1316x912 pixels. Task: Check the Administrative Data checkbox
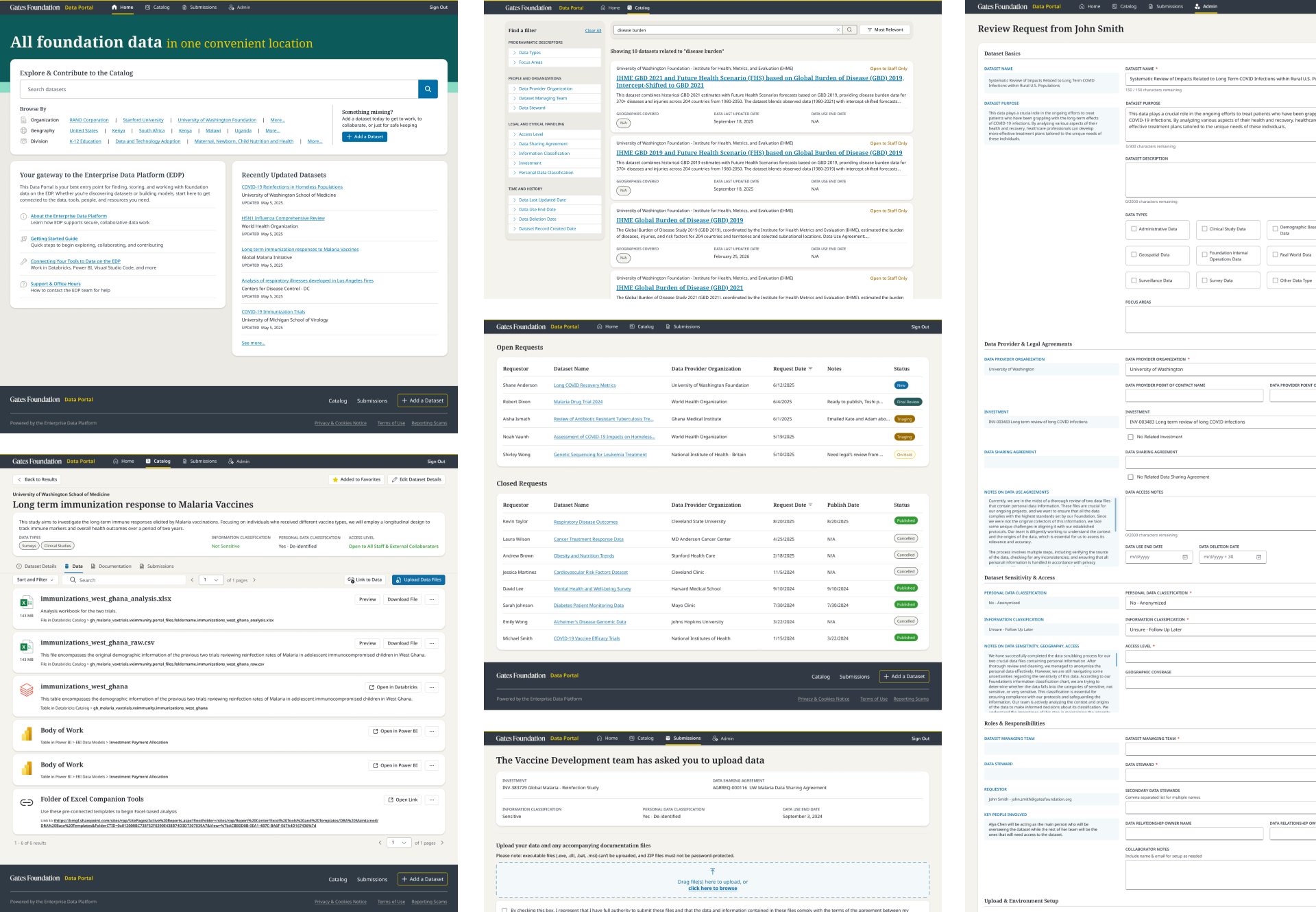(x=1134, y=229)
